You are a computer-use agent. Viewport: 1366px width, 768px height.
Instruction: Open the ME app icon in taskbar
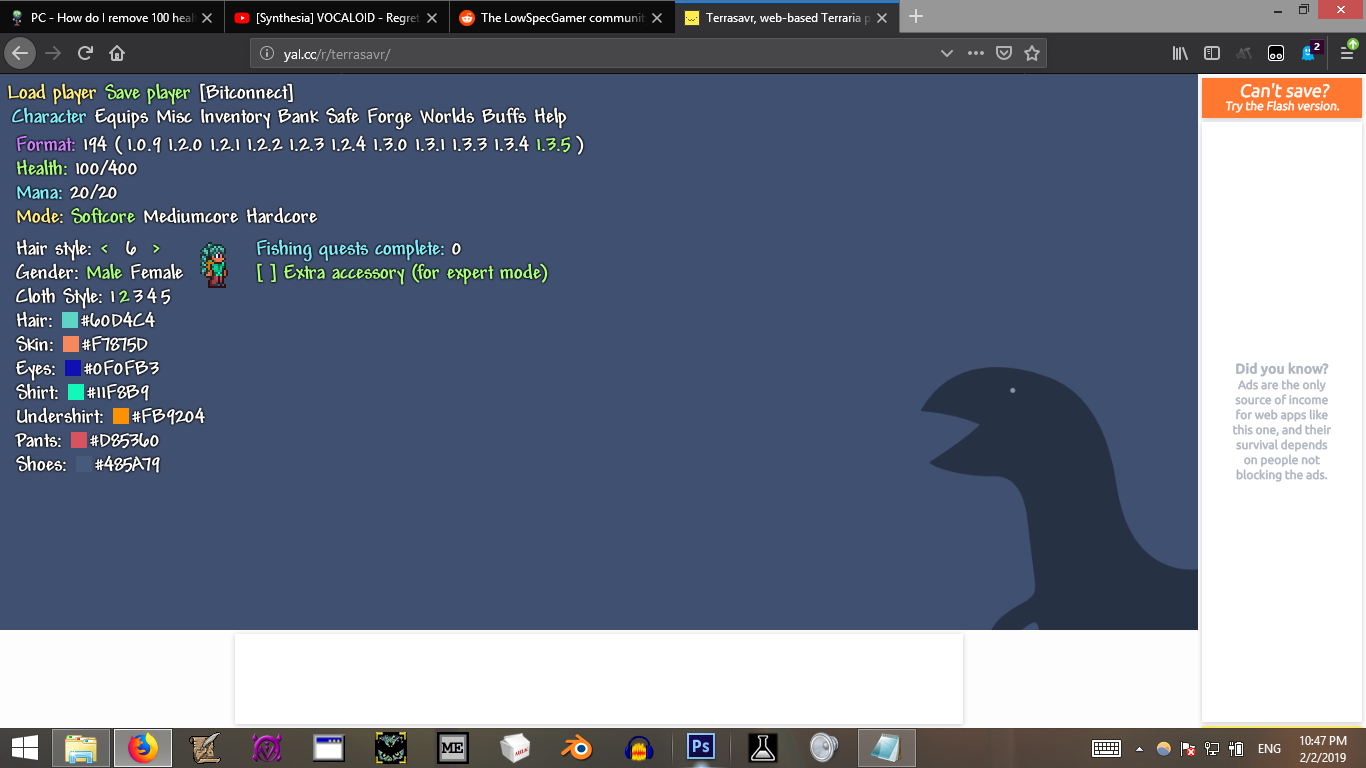(453, 747)
